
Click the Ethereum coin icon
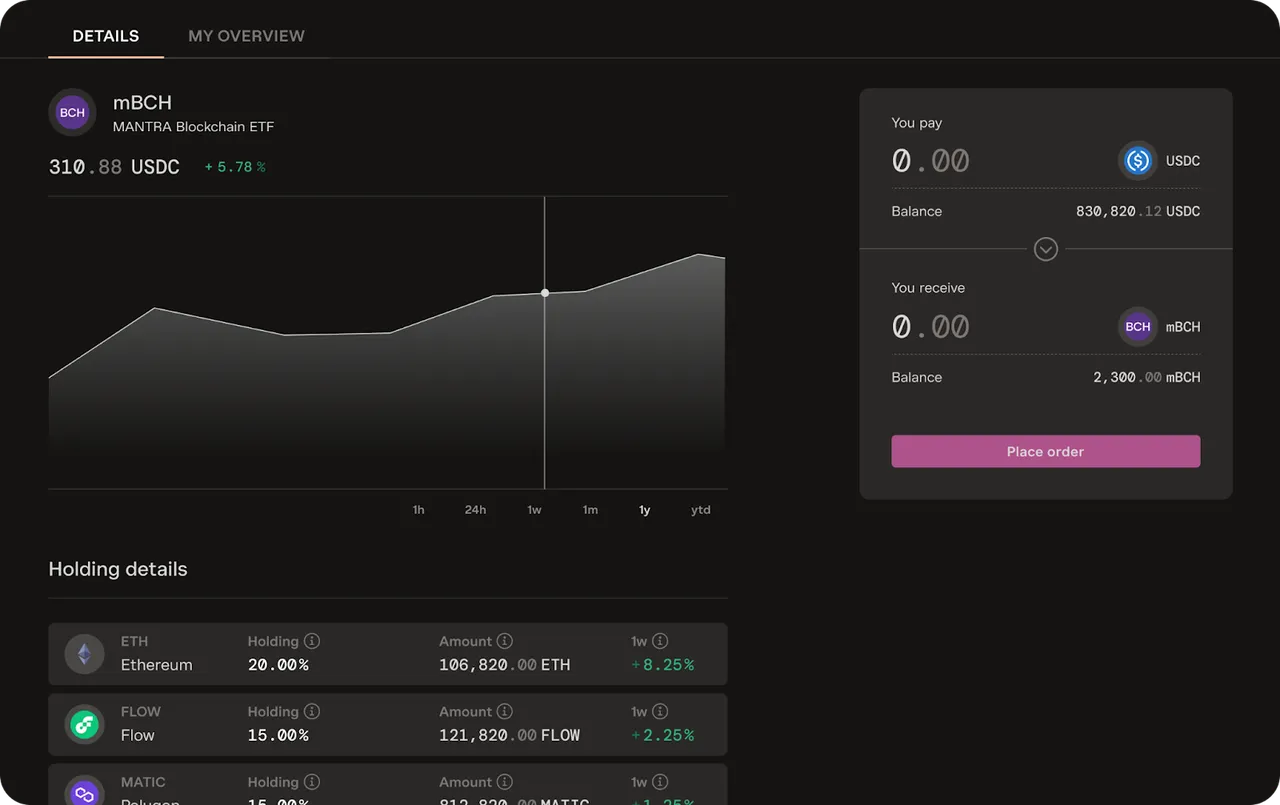[85, 654]
